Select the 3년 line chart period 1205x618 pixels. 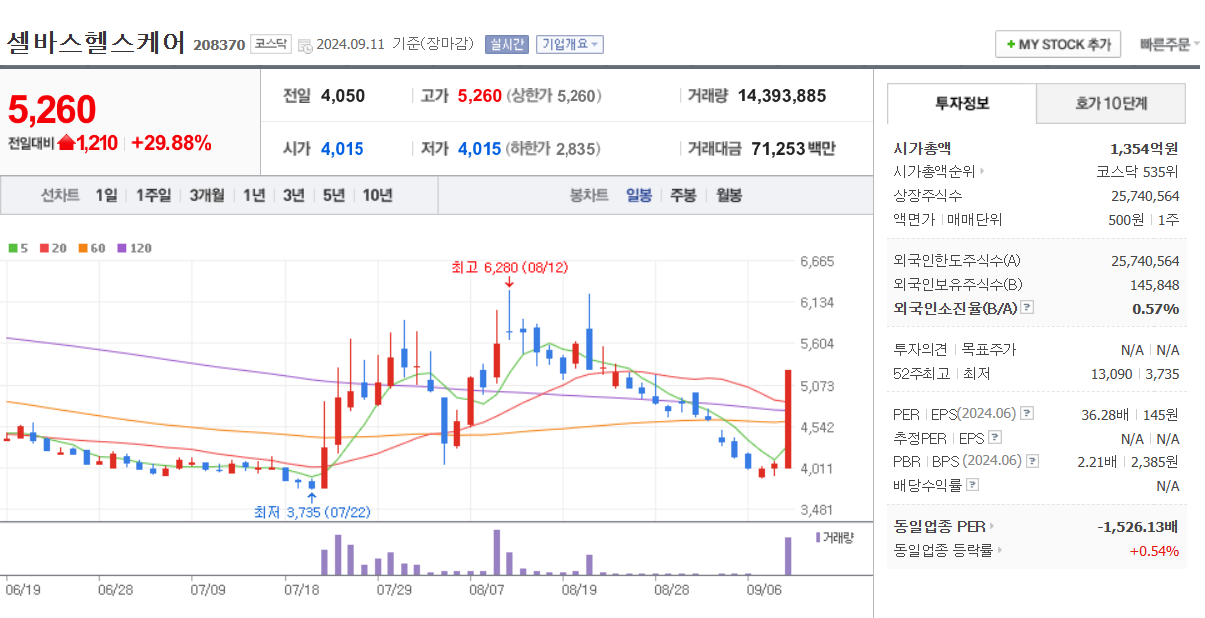click(294, 195)
